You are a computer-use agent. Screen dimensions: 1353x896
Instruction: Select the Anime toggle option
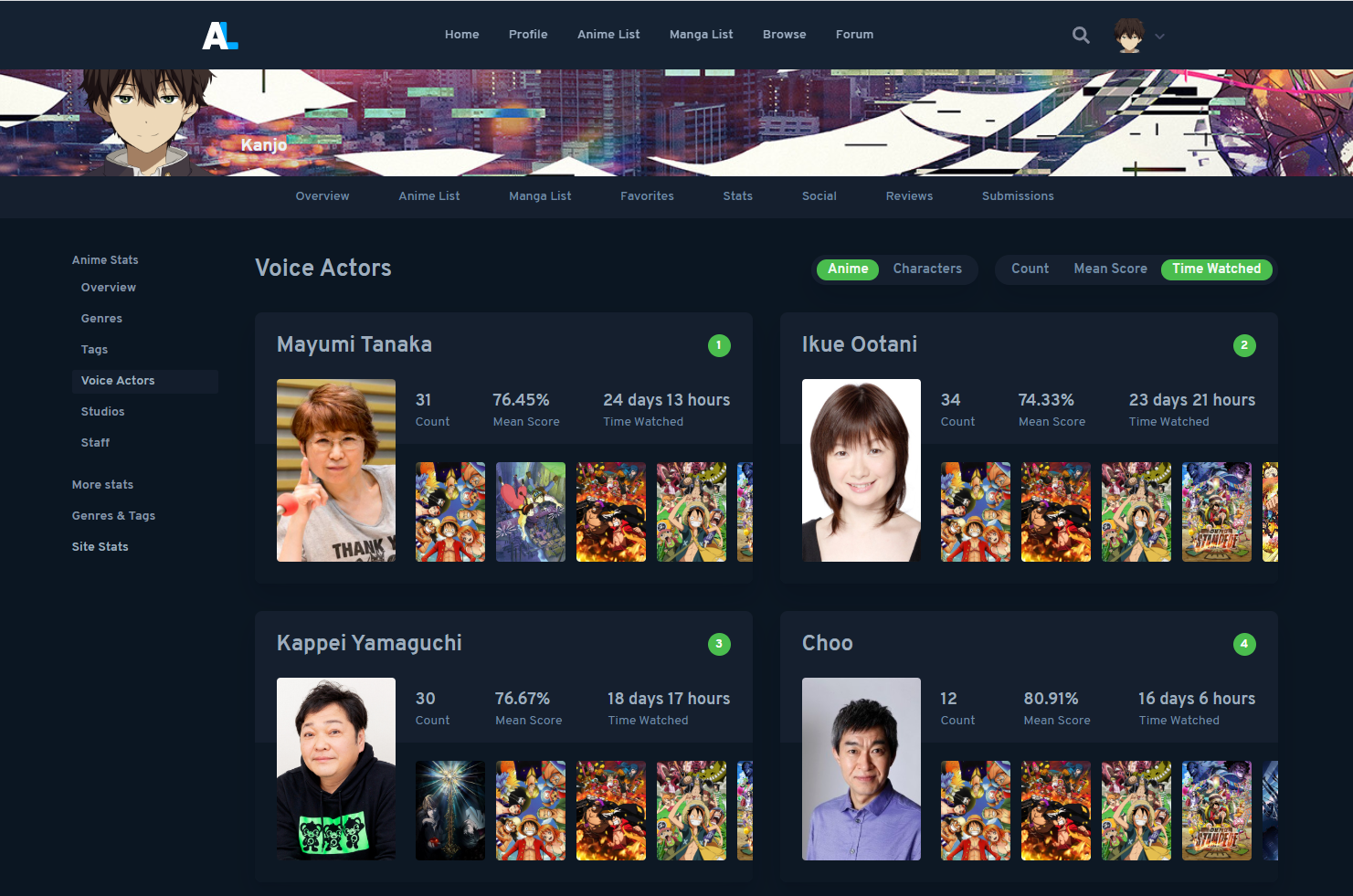click(x=848, y=269)
